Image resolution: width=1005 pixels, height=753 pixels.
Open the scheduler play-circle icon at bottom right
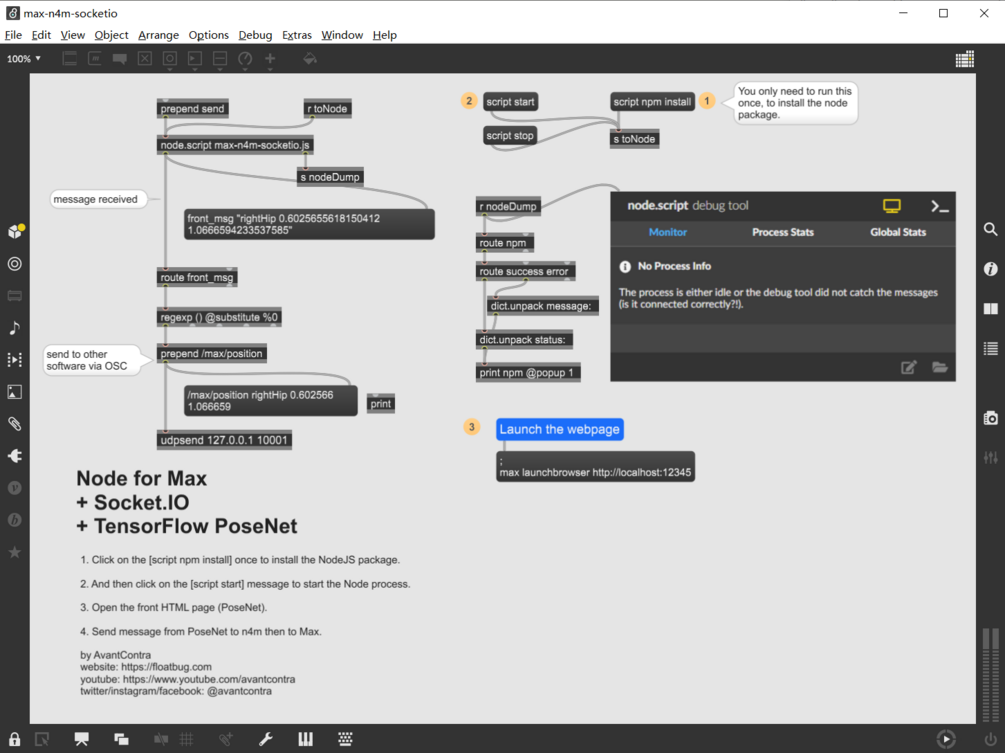(946, 739)
